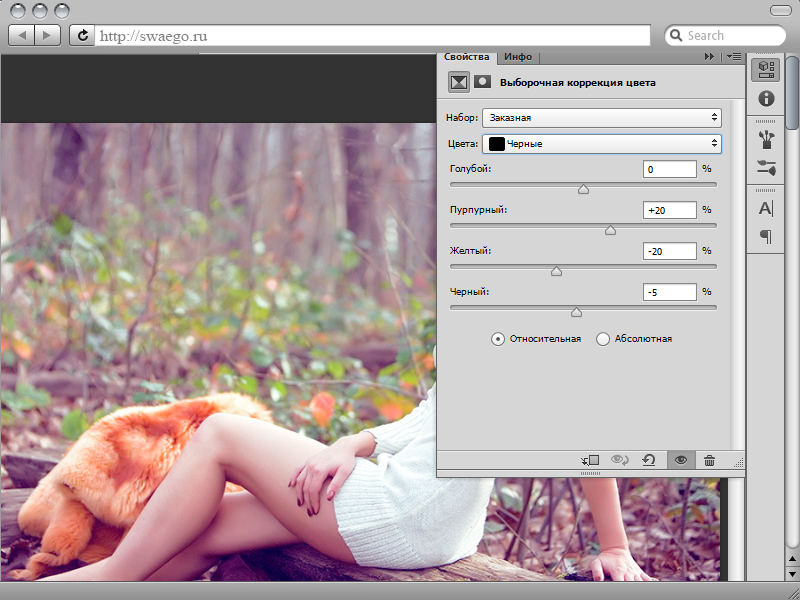The image size is (800, 600).
Task: Open the Paragraph panel icon
Action: [x=766, y=236]
